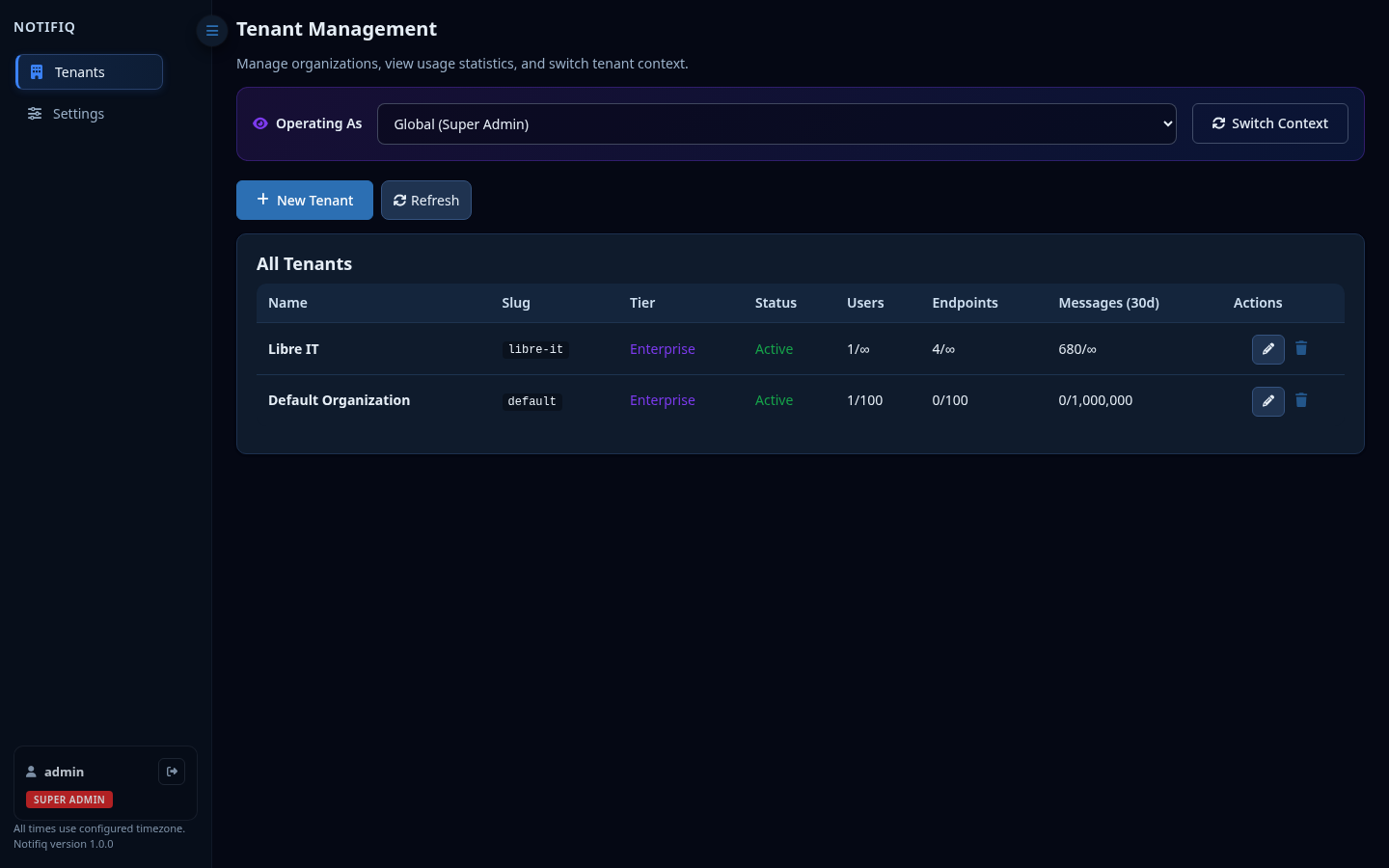Open the Operating As dropdown
This screenshot has height=868, width=1389.
click(776, 124)
